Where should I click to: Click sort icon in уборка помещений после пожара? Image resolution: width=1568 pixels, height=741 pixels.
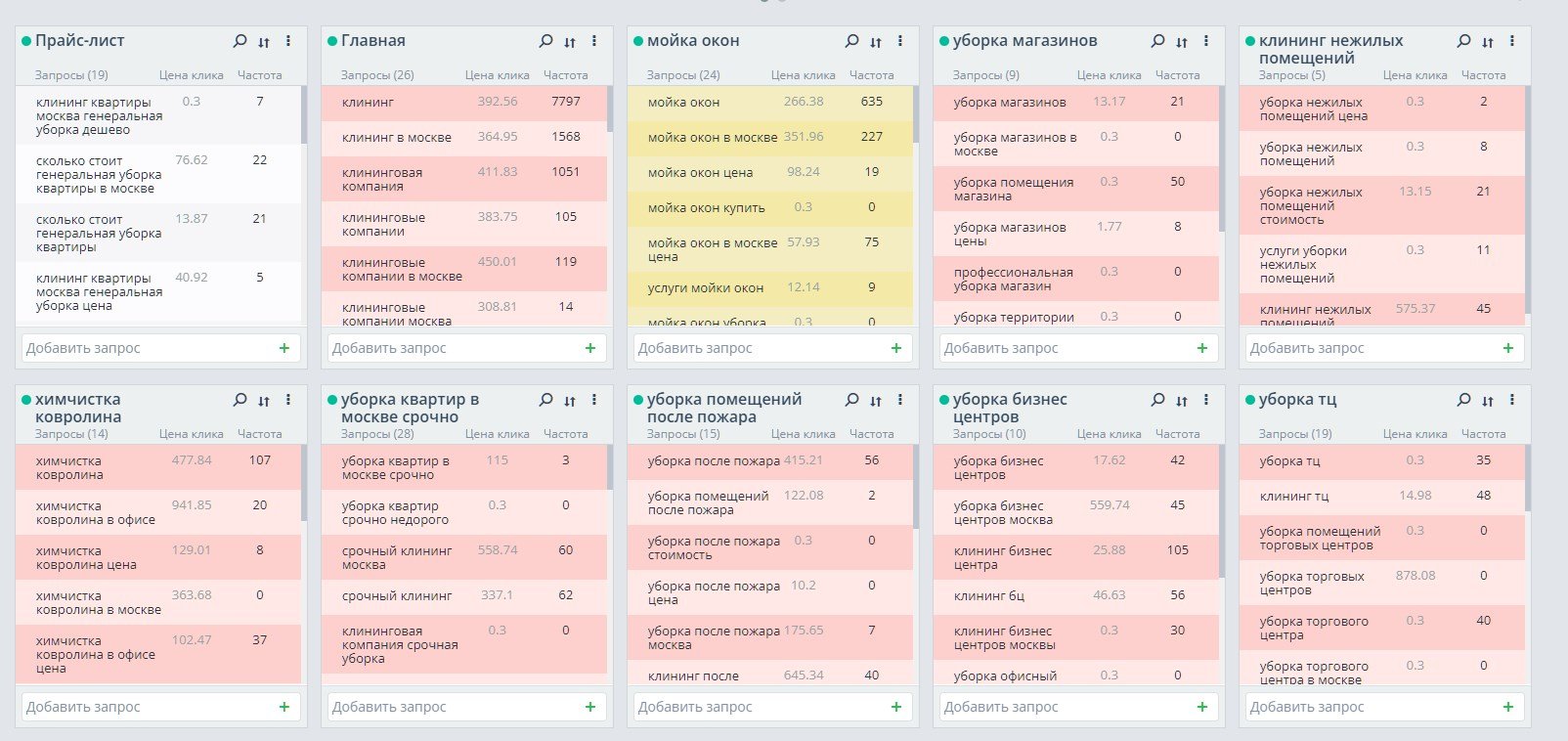876,401
